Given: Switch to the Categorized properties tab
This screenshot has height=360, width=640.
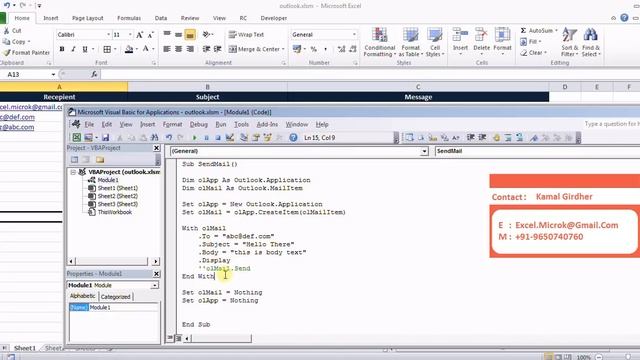Looking at the screenshot, I should tap(116, 297).
